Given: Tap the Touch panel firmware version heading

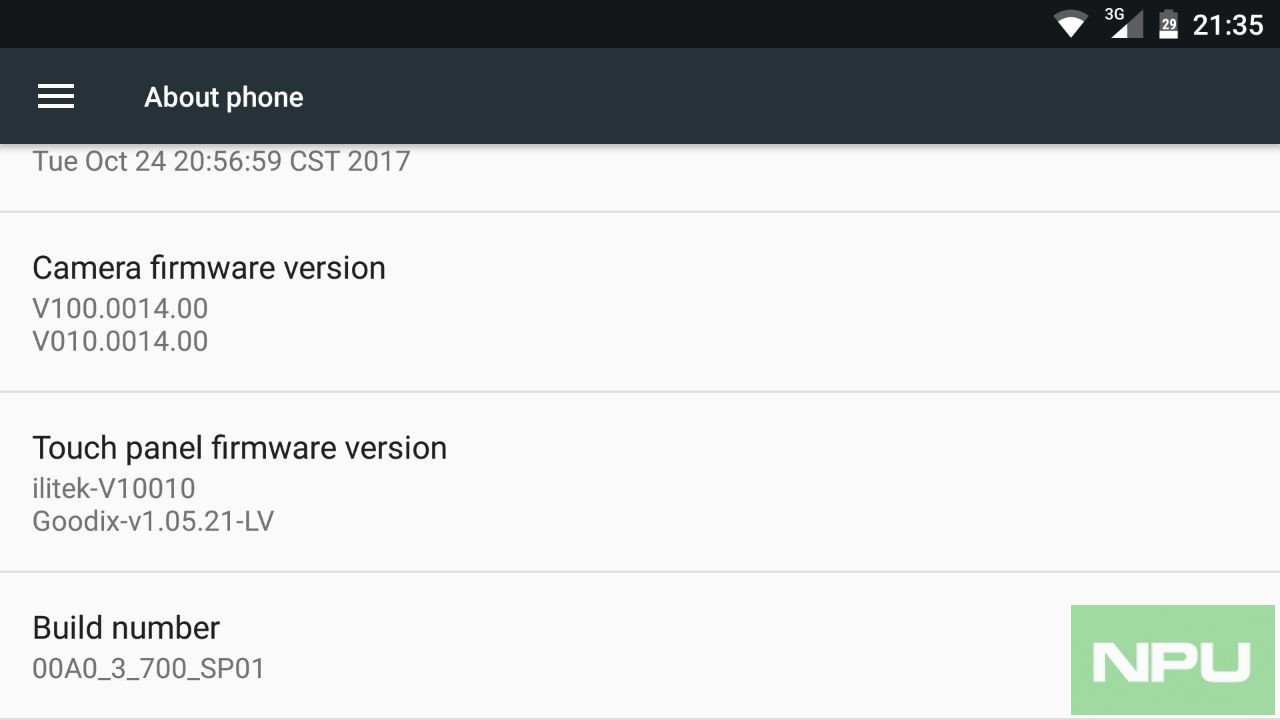Looking at the screenshot, I should tap(239, 448).
